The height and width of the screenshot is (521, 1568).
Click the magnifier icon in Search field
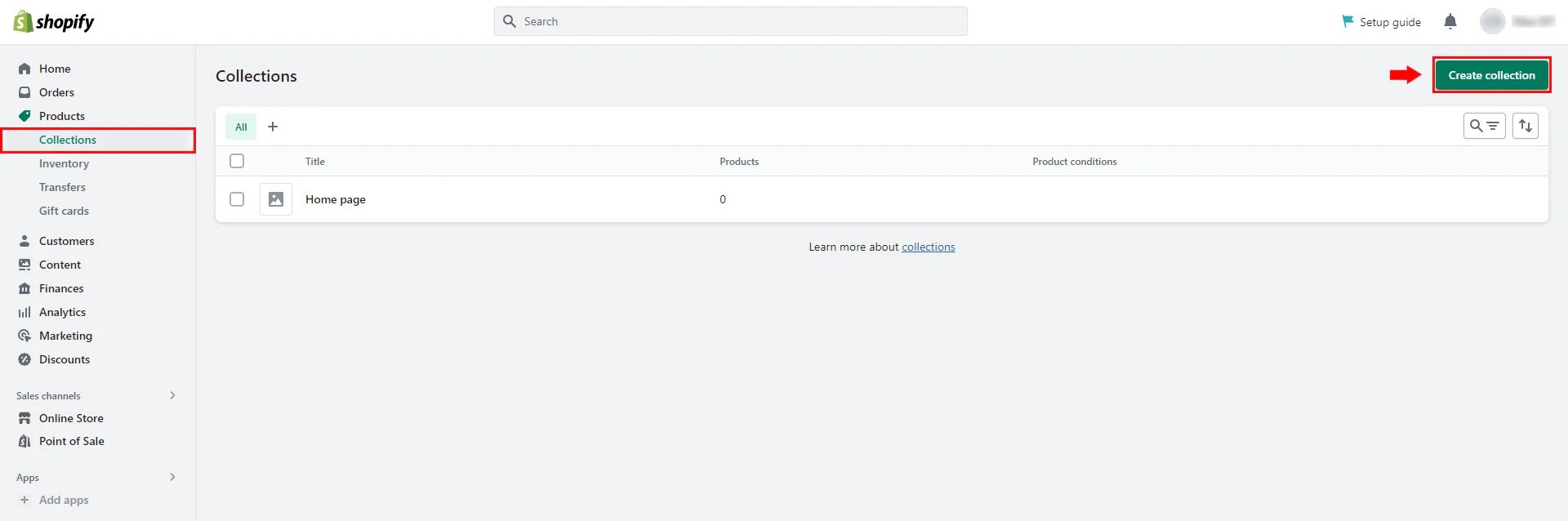510,21
